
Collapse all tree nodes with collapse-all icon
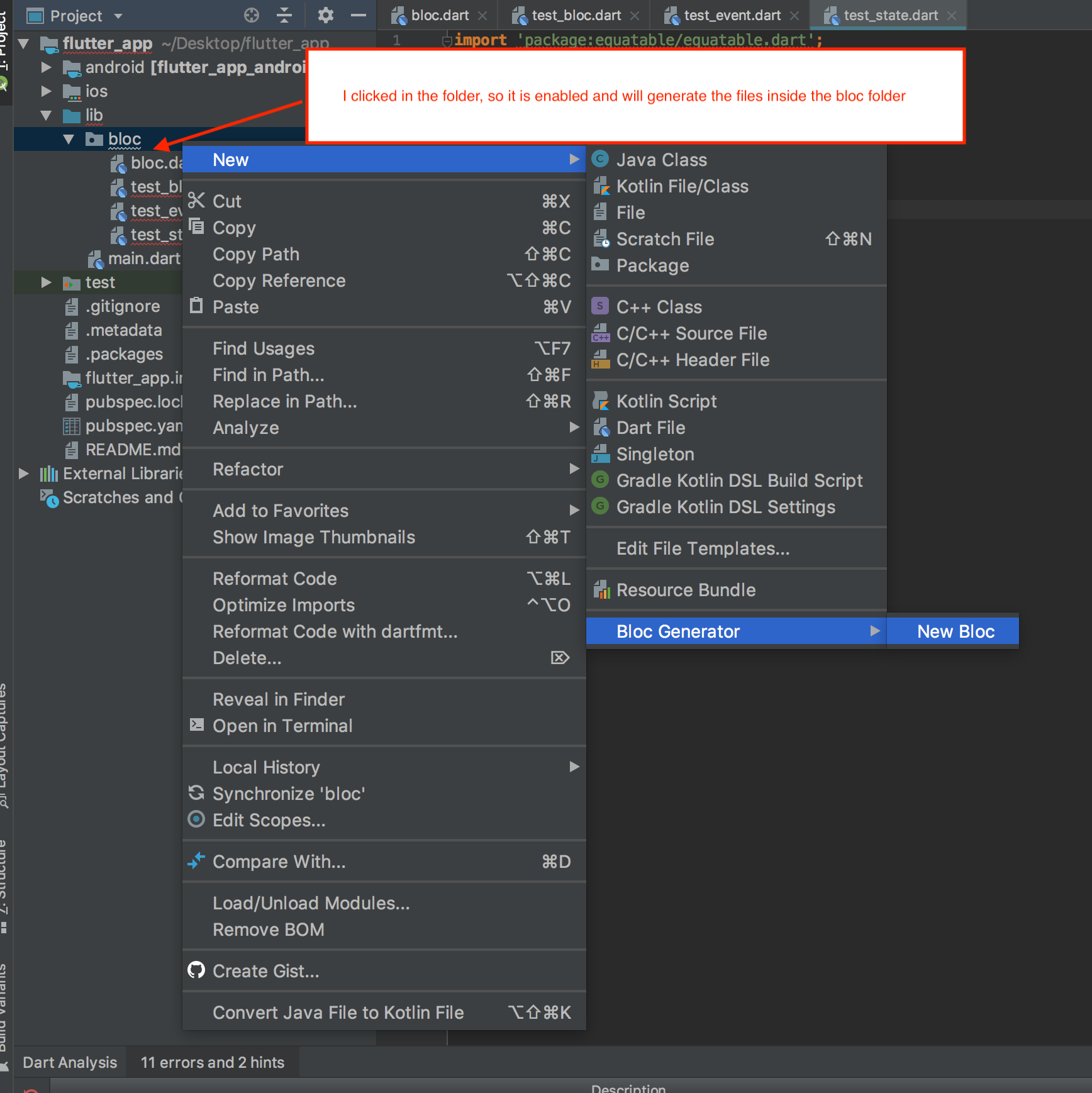pyautogui.click(x=284, y=15)
